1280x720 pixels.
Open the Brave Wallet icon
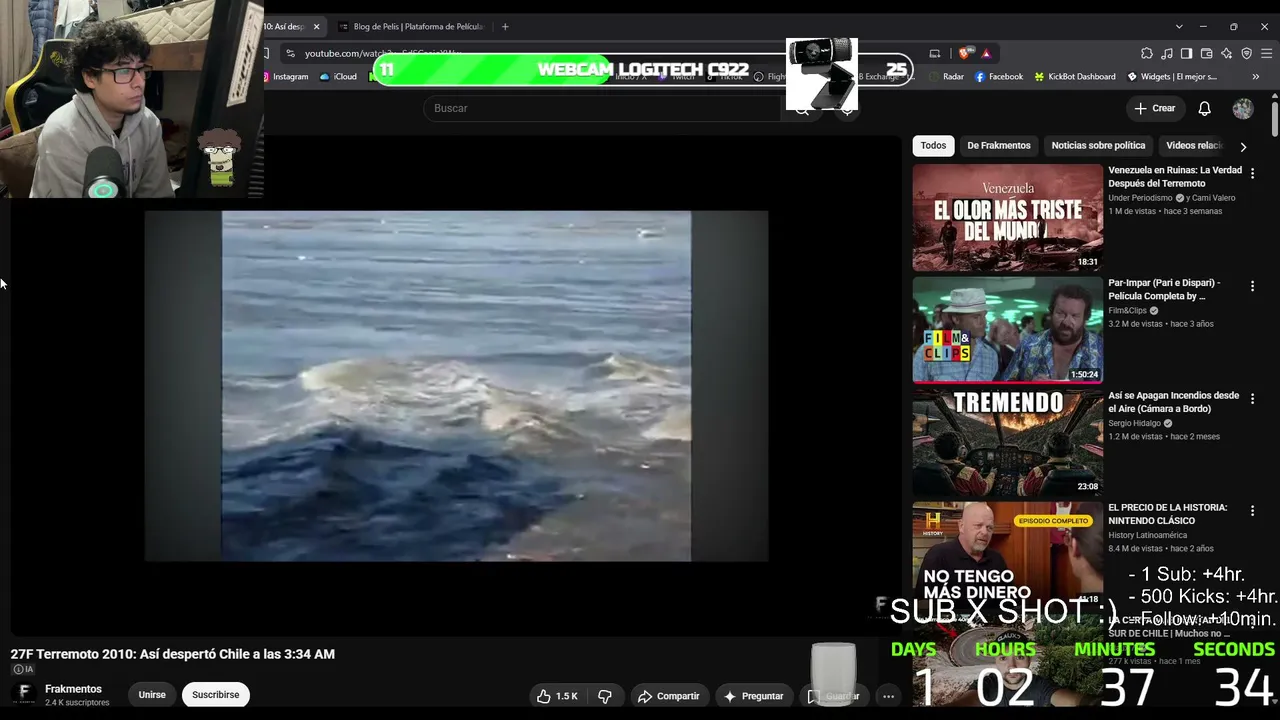point(1206,53)
